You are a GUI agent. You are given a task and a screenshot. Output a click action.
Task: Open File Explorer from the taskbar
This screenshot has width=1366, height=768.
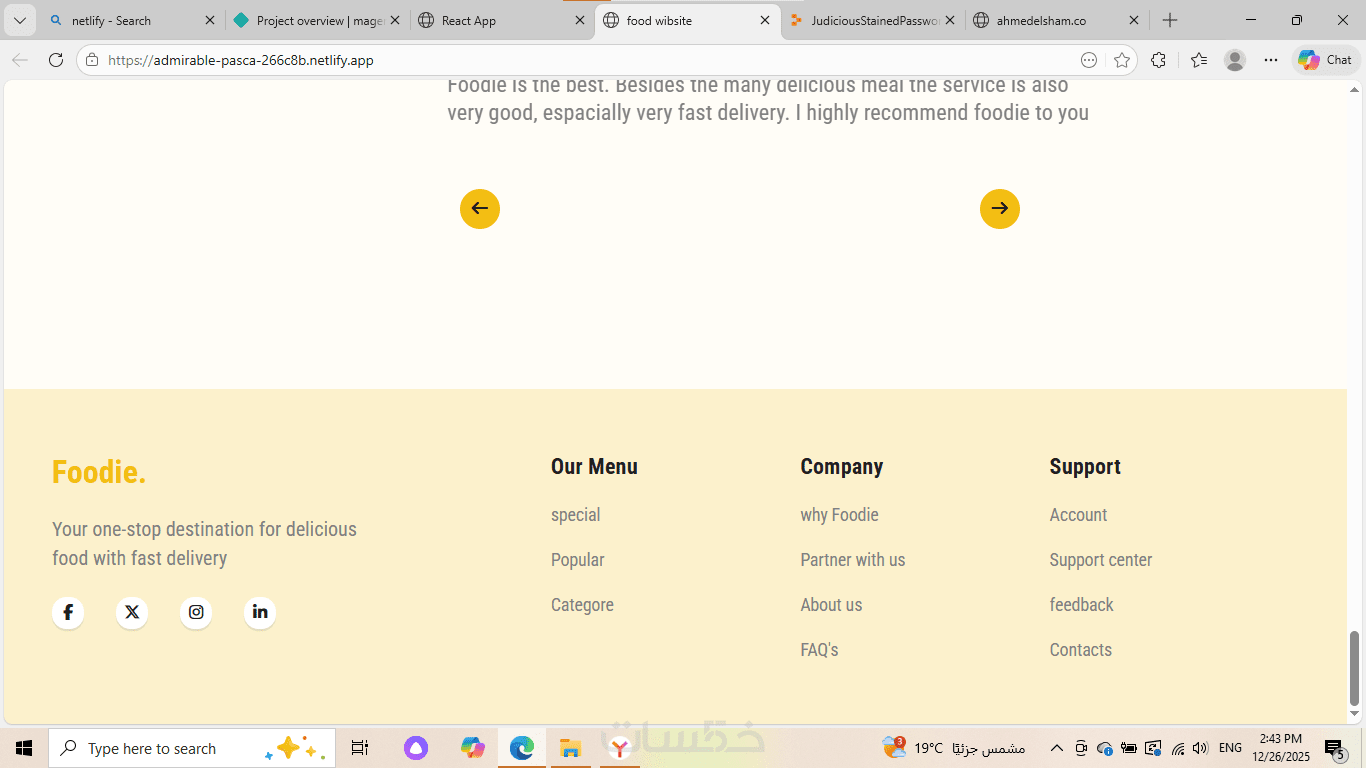[570, 748]
